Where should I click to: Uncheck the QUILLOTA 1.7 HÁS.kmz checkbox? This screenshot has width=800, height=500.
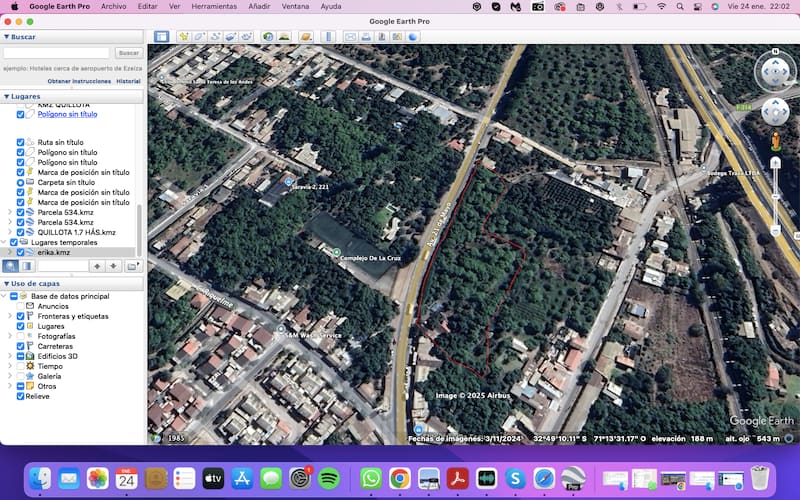[x=20, y=232]
